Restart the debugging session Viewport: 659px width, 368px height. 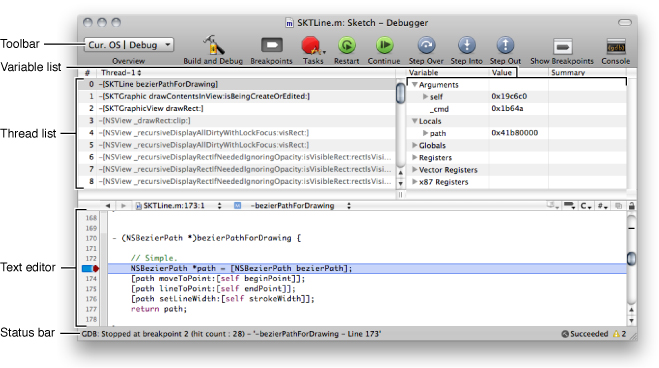[347, 45]
